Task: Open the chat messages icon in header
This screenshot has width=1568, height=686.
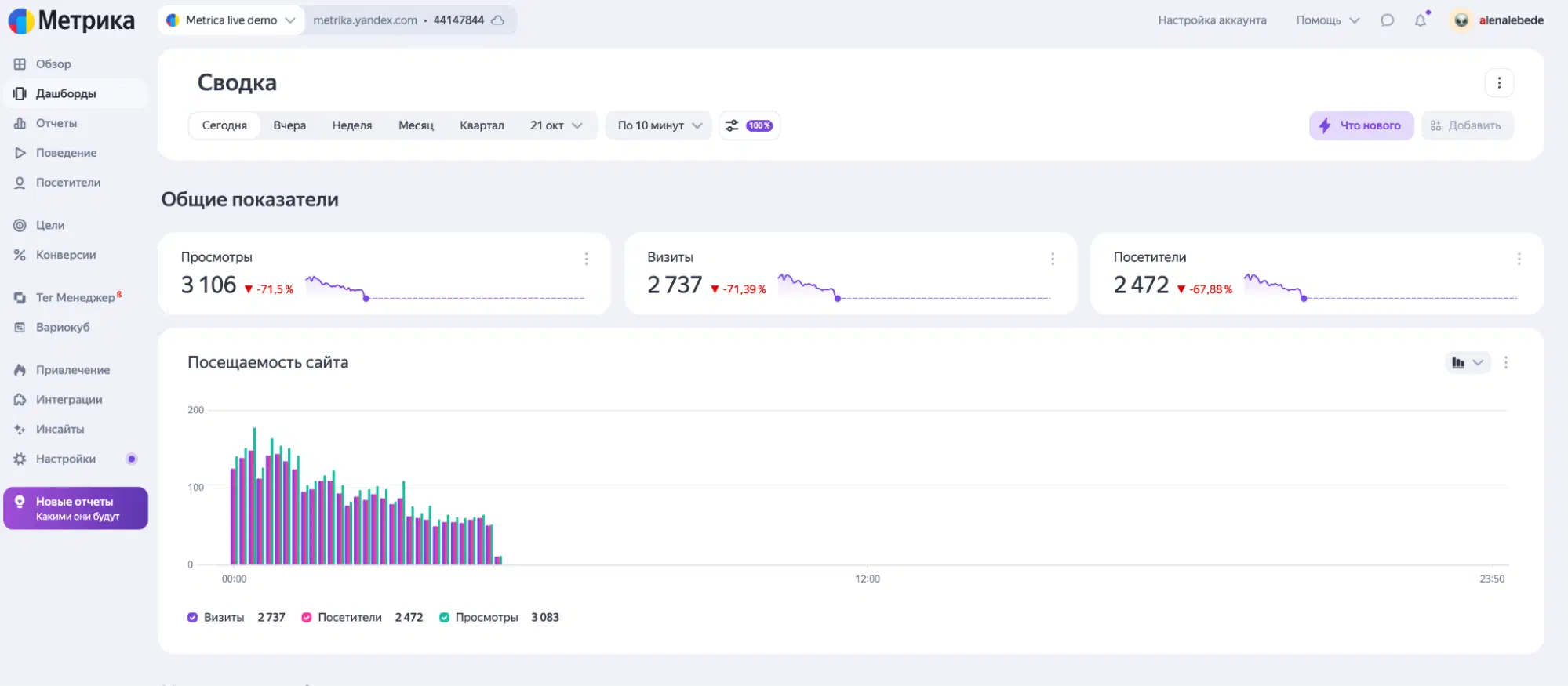Action: pyautogui.click(x=1388, y=20)
